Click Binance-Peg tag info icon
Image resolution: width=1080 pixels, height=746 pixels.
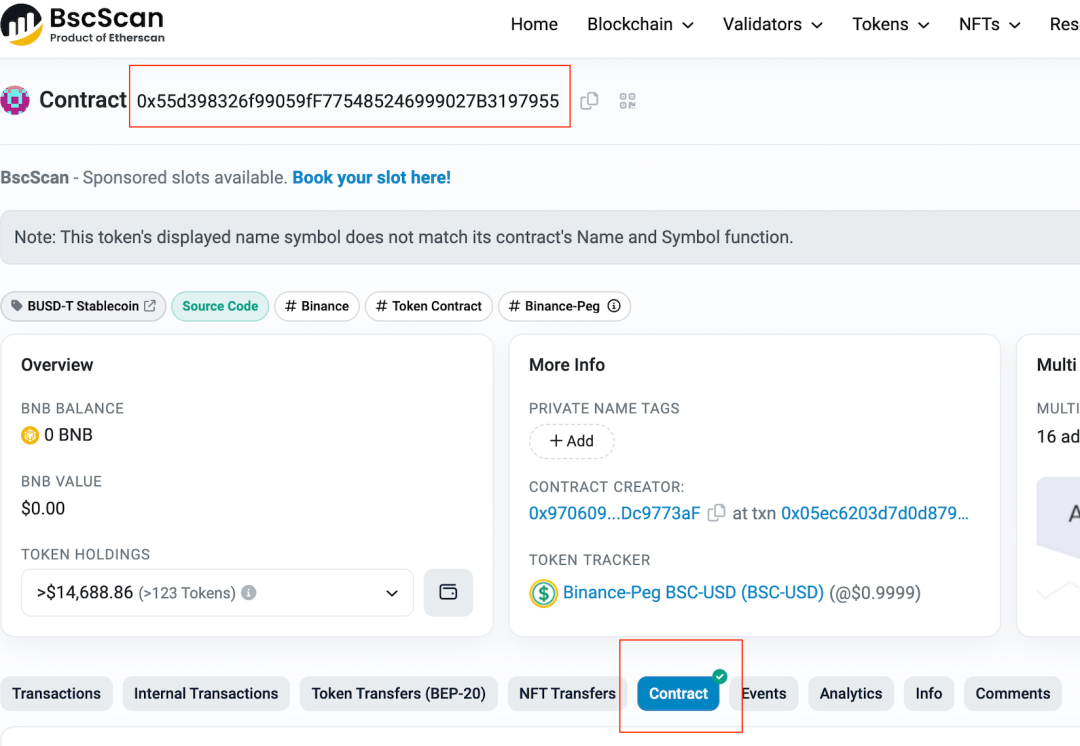[614, 306]
